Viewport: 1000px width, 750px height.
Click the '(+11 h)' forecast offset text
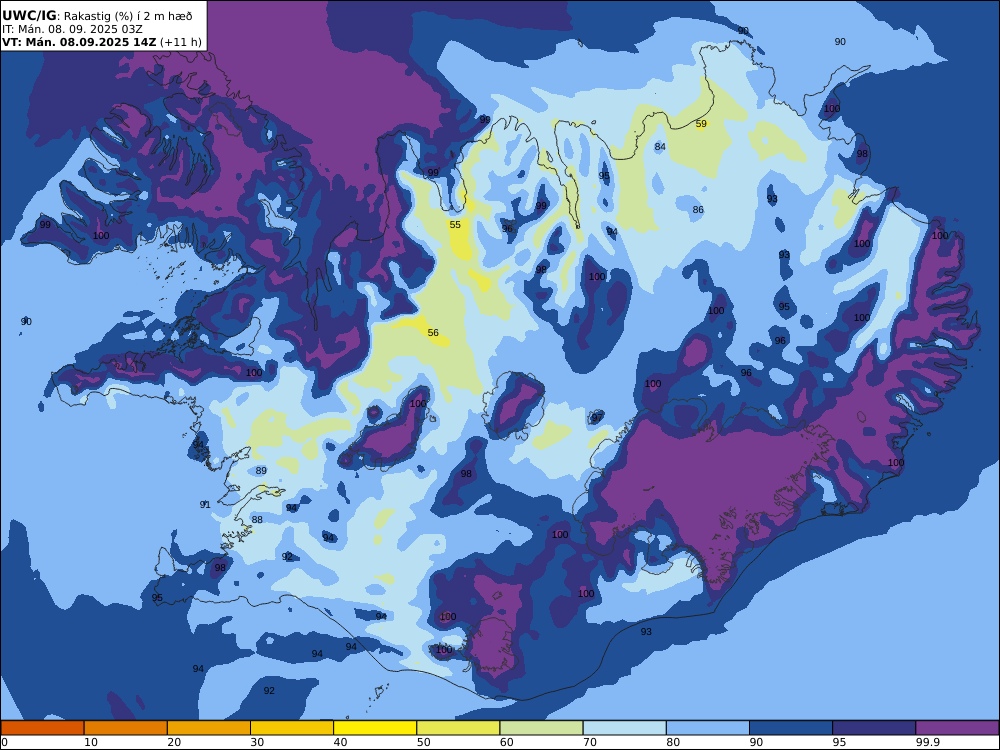(180, 43)
